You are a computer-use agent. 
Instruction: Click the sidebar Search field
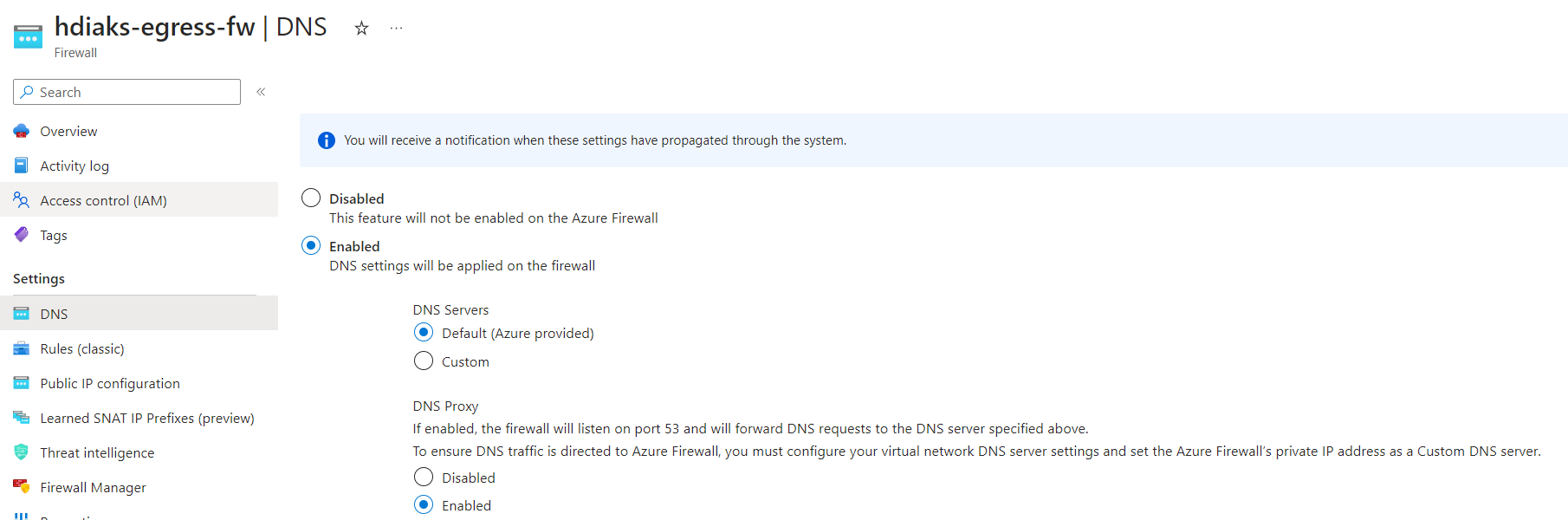127,92
